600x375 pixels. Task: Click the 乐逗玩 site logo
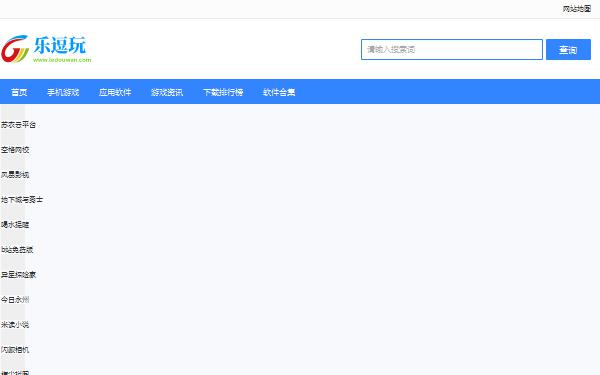[46, 49]
